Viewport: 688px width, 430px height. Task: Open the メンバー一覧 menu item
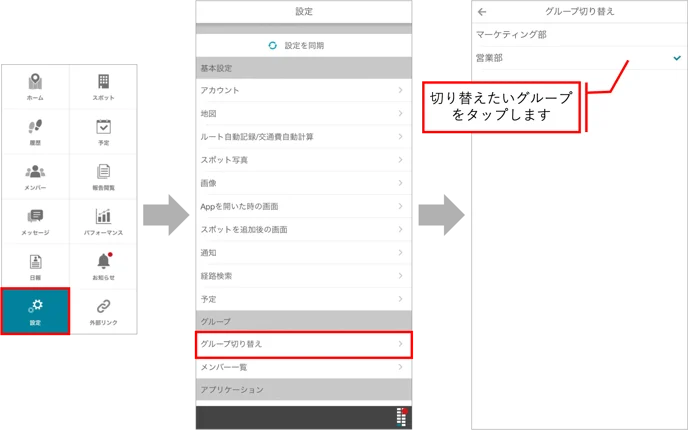(304, 367)
